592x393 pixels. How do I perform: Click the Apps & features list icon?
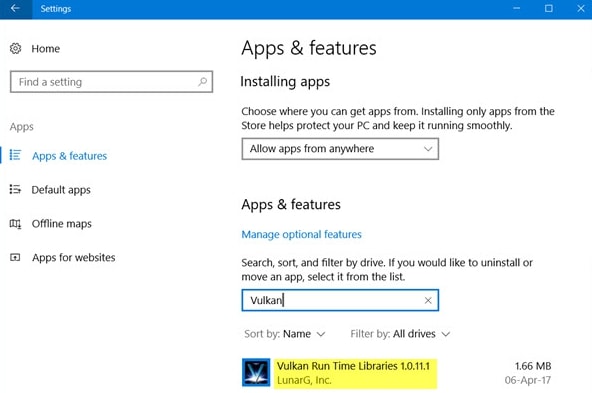point(15,155)
